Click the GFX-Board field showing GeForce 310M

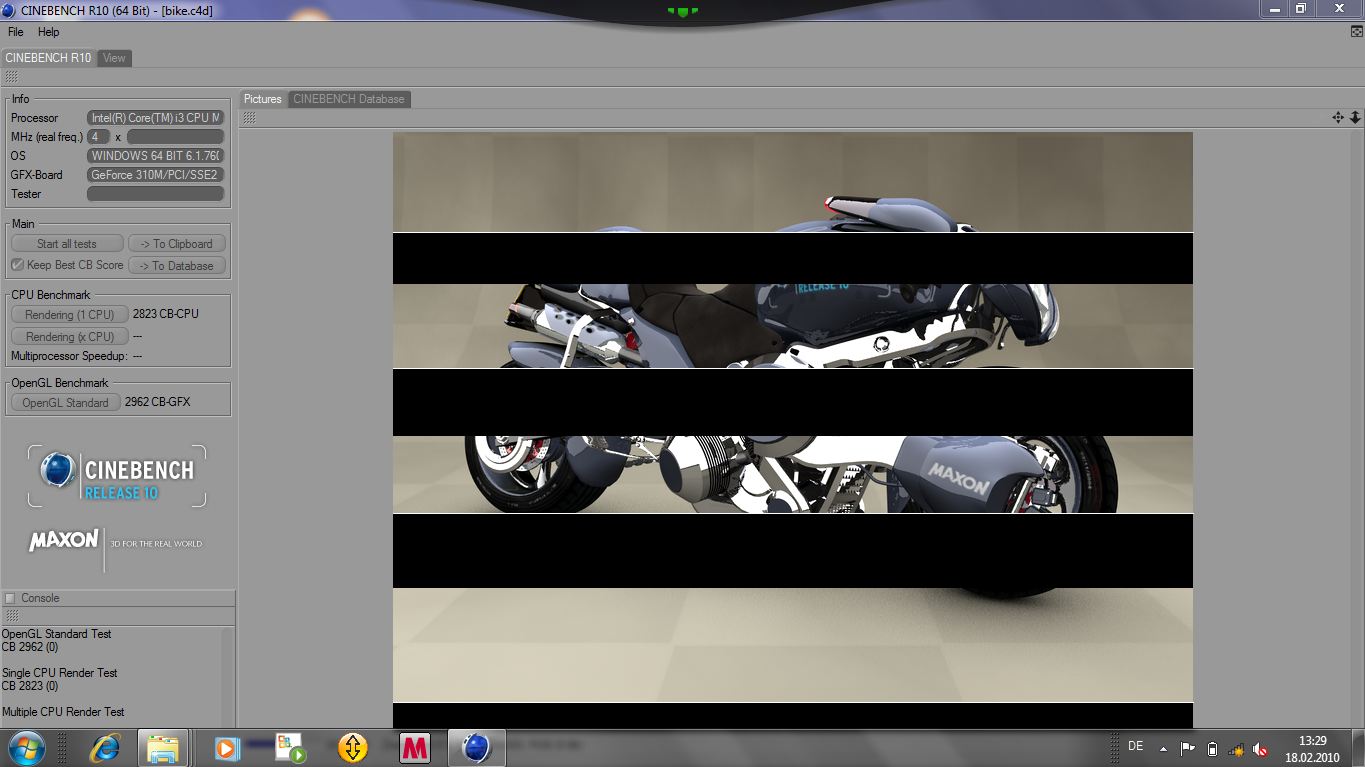(156, 175)
